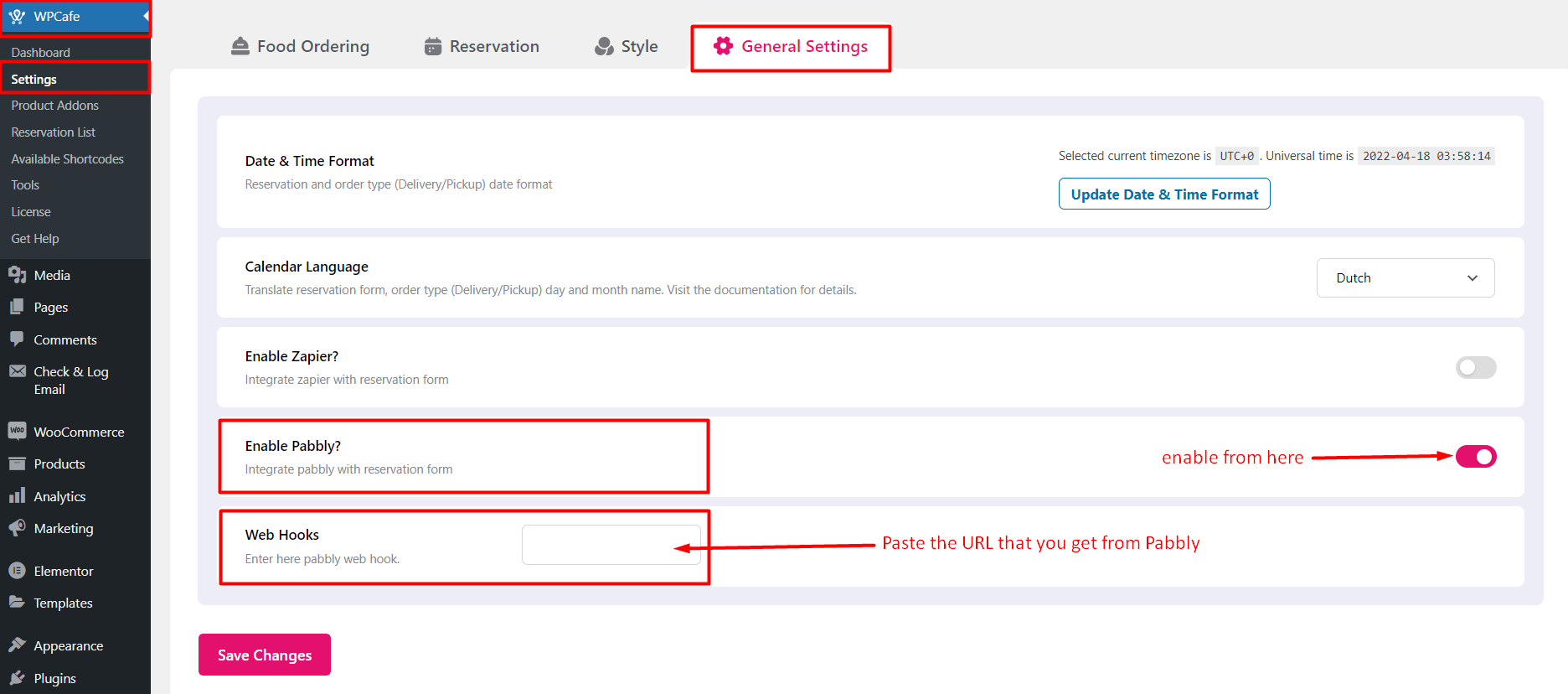Click the Marketing megaphone icon
Screen dimensions: 1568x694
[x=17, y=528]
